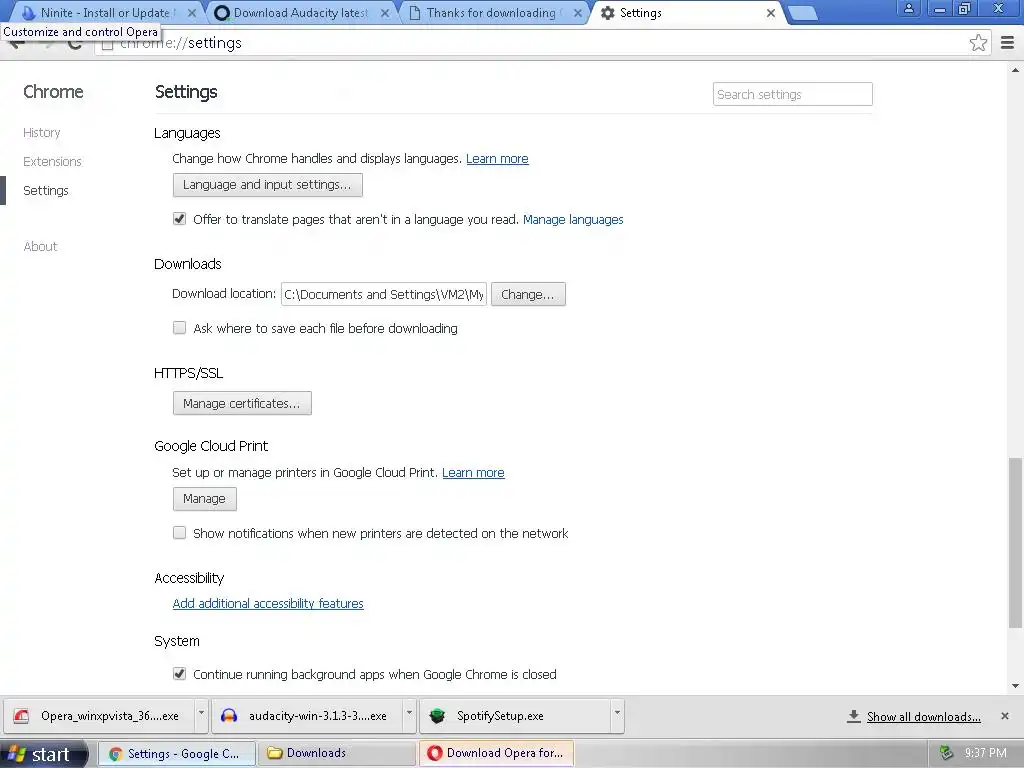Image resolution: width=1024 pixels, height=768 pixels.
Task: Open Add additional accessibility features link
Action: click(x=268, y=603)
